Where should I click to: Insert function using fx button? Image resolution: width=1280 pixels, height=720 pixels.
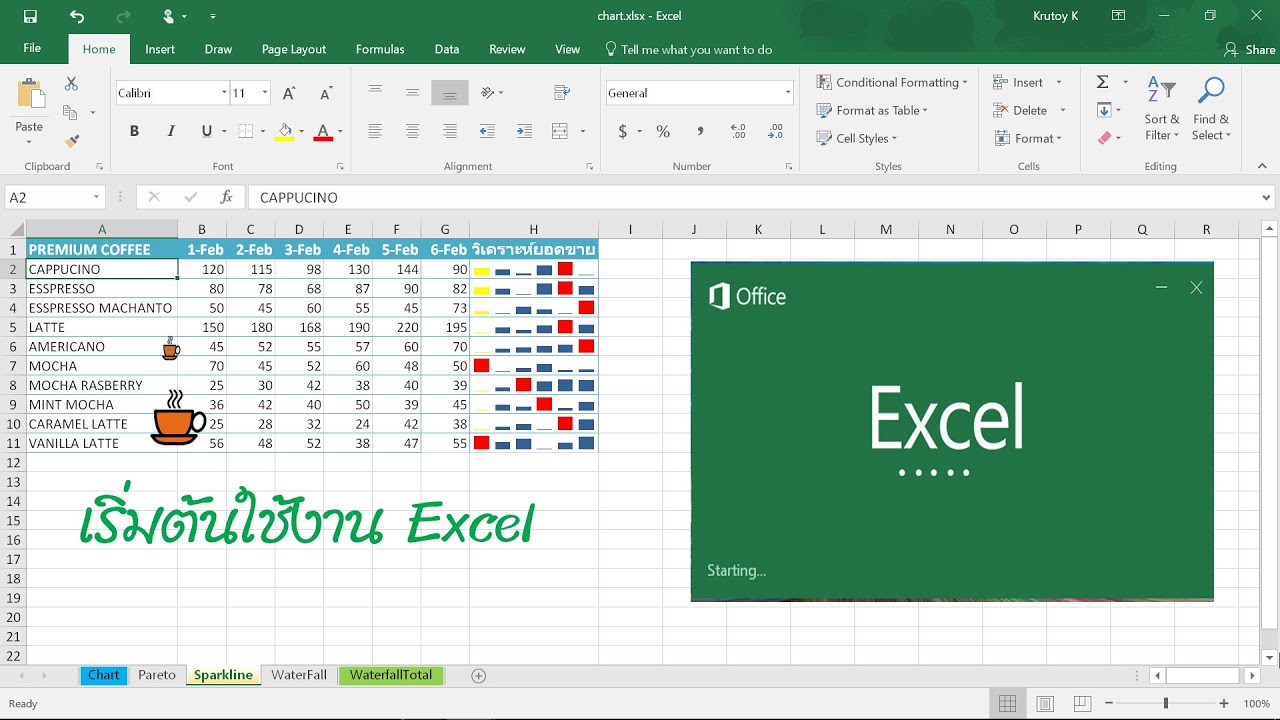coord(226,197)
